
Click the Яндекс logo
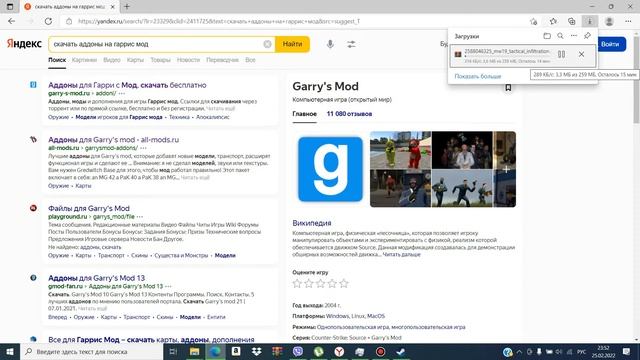click(24, 44)
